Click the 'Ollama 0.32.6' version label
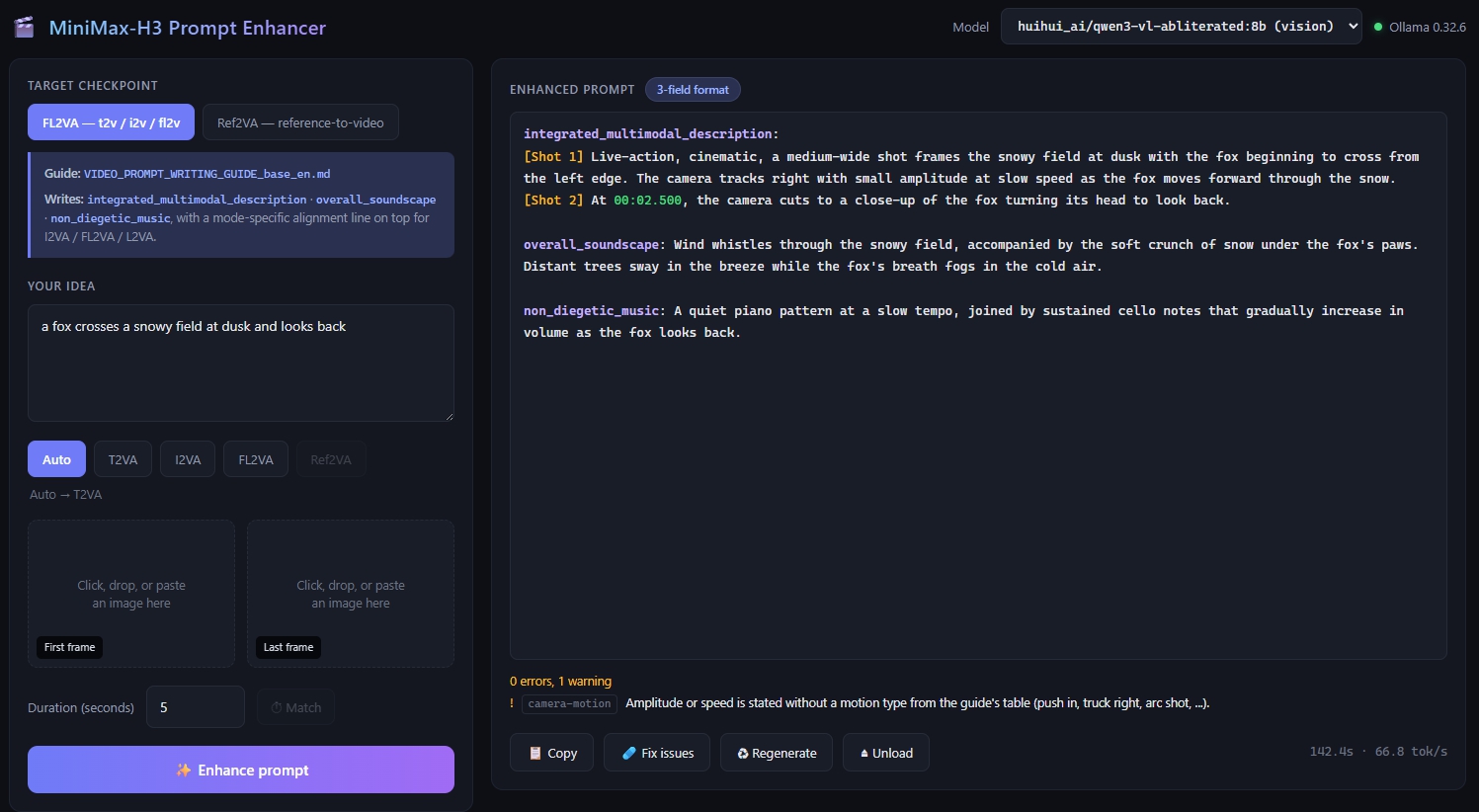 tap(1428, 27)
